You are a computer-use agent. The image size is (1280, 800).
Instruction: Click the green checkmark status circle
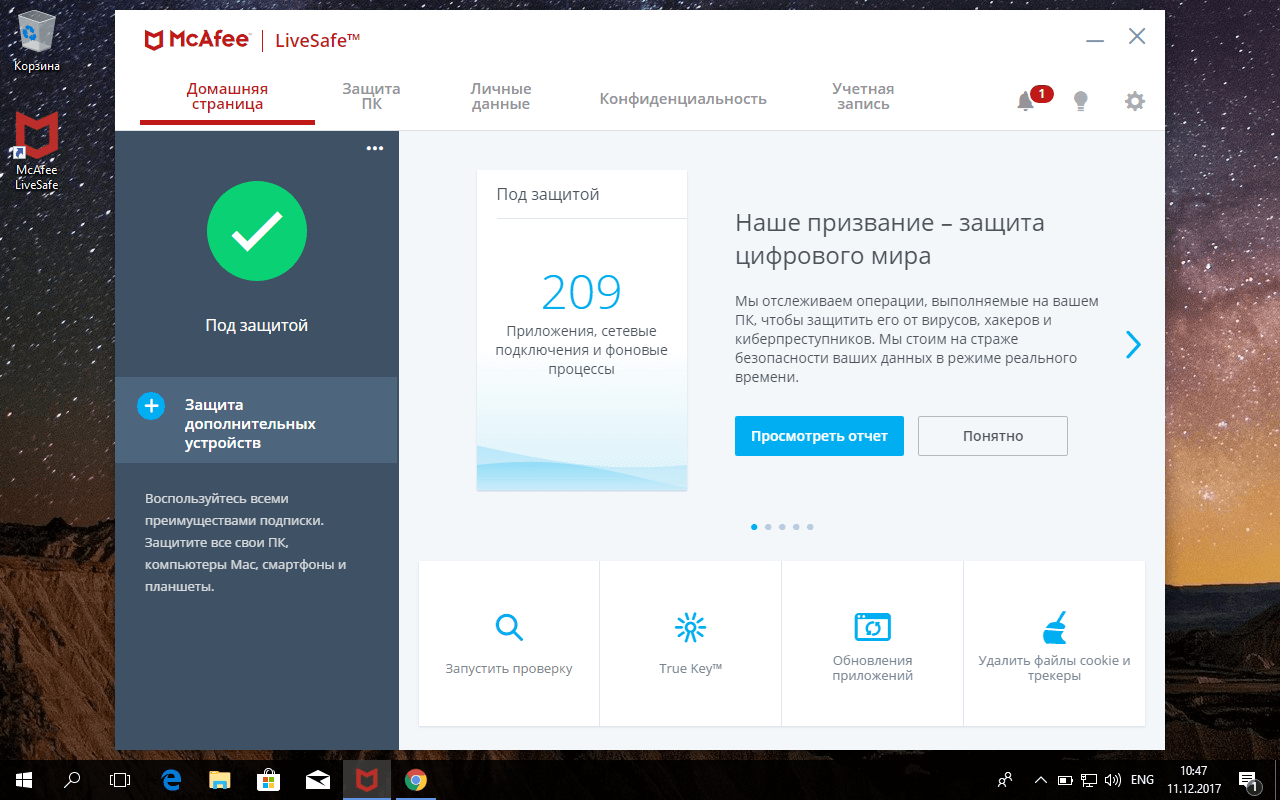[x=257, y=232]
